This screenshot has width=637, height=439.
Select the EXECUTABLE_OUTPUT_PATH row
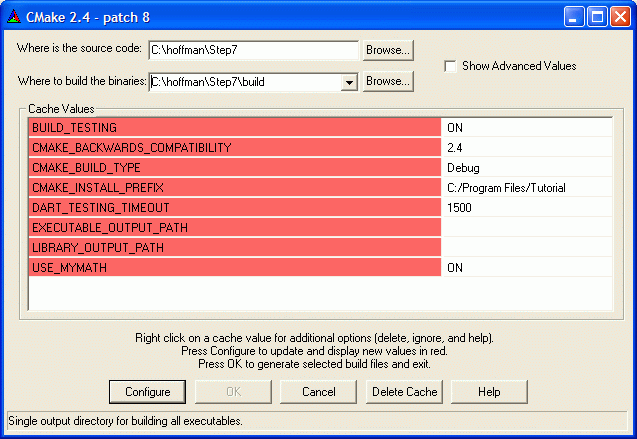pos(234,228)
